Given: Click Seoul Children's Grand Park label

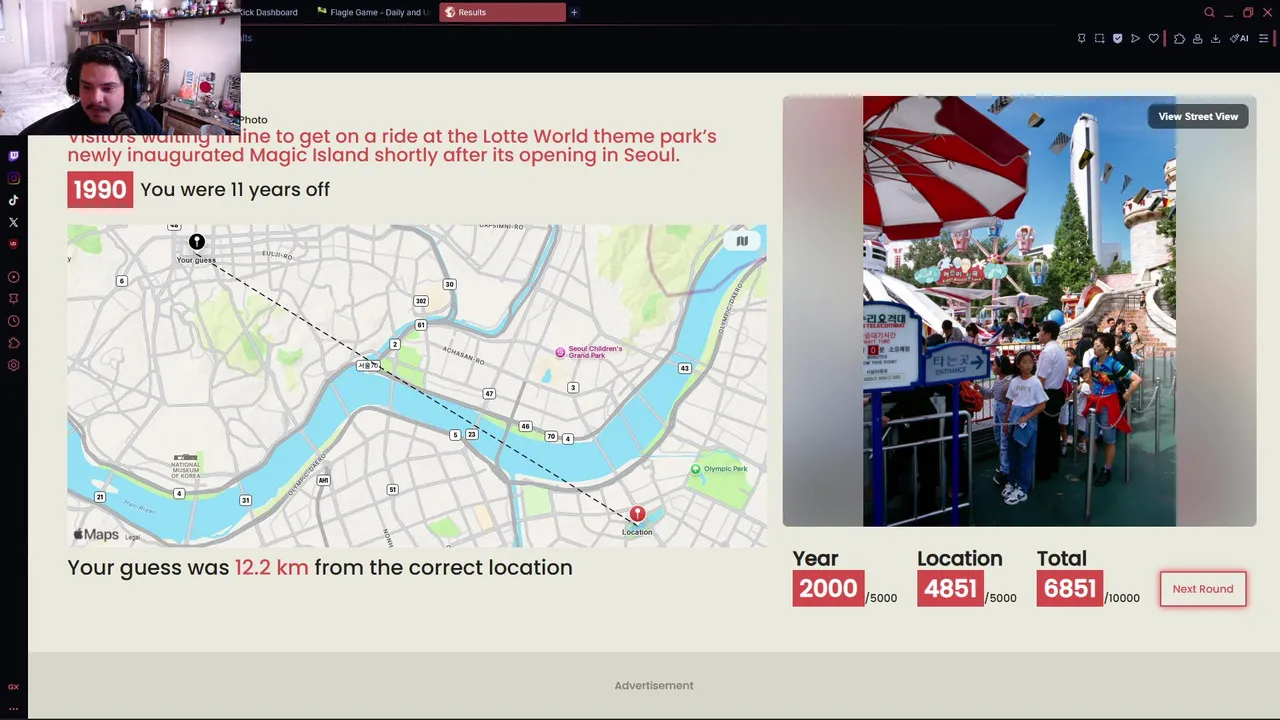Looking at the screenshot, I should 590,352.
